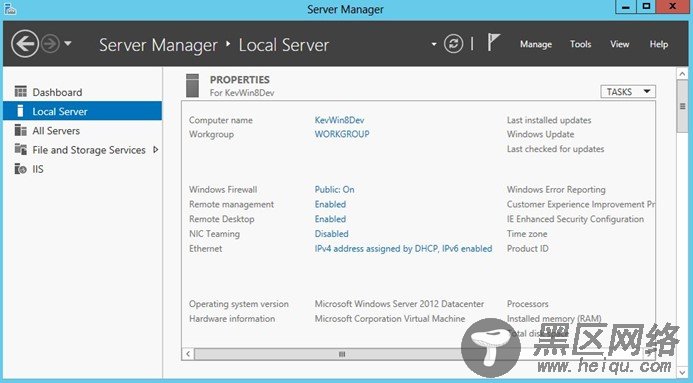Click the All Servers icon
The height and width of the screenshot is (383, 693).
click(x=20, y=130)
